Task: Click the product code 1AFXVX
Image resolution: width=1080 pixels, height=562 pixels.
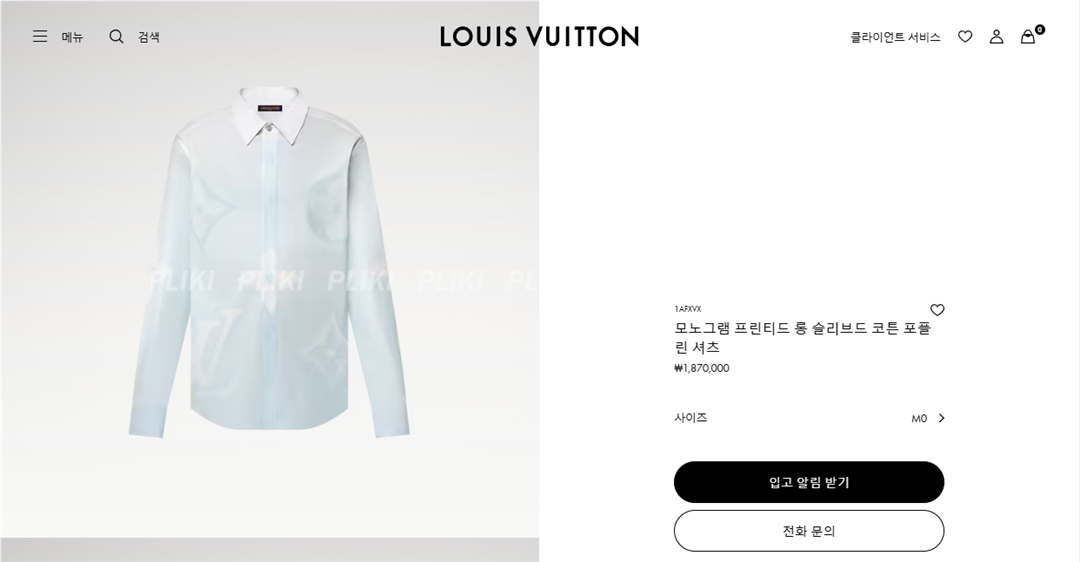Action: 687,309
